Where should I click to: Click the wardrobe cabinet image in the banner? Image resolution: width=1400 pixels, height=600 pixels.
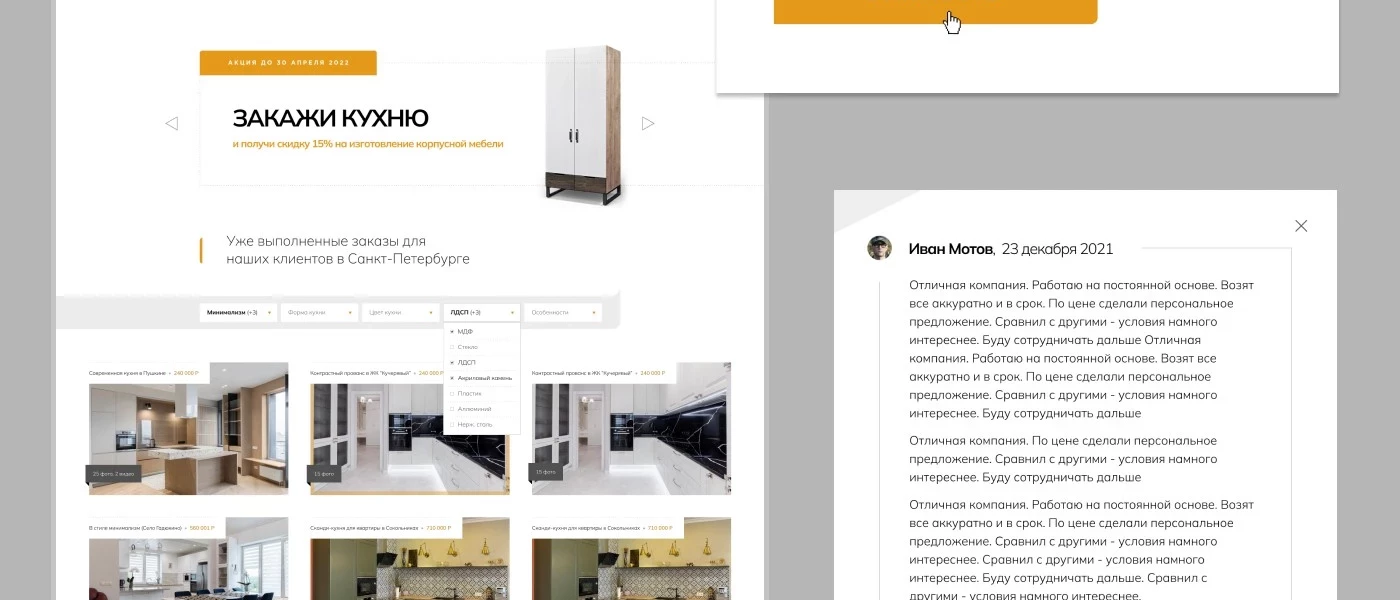(x=585, y=125)
